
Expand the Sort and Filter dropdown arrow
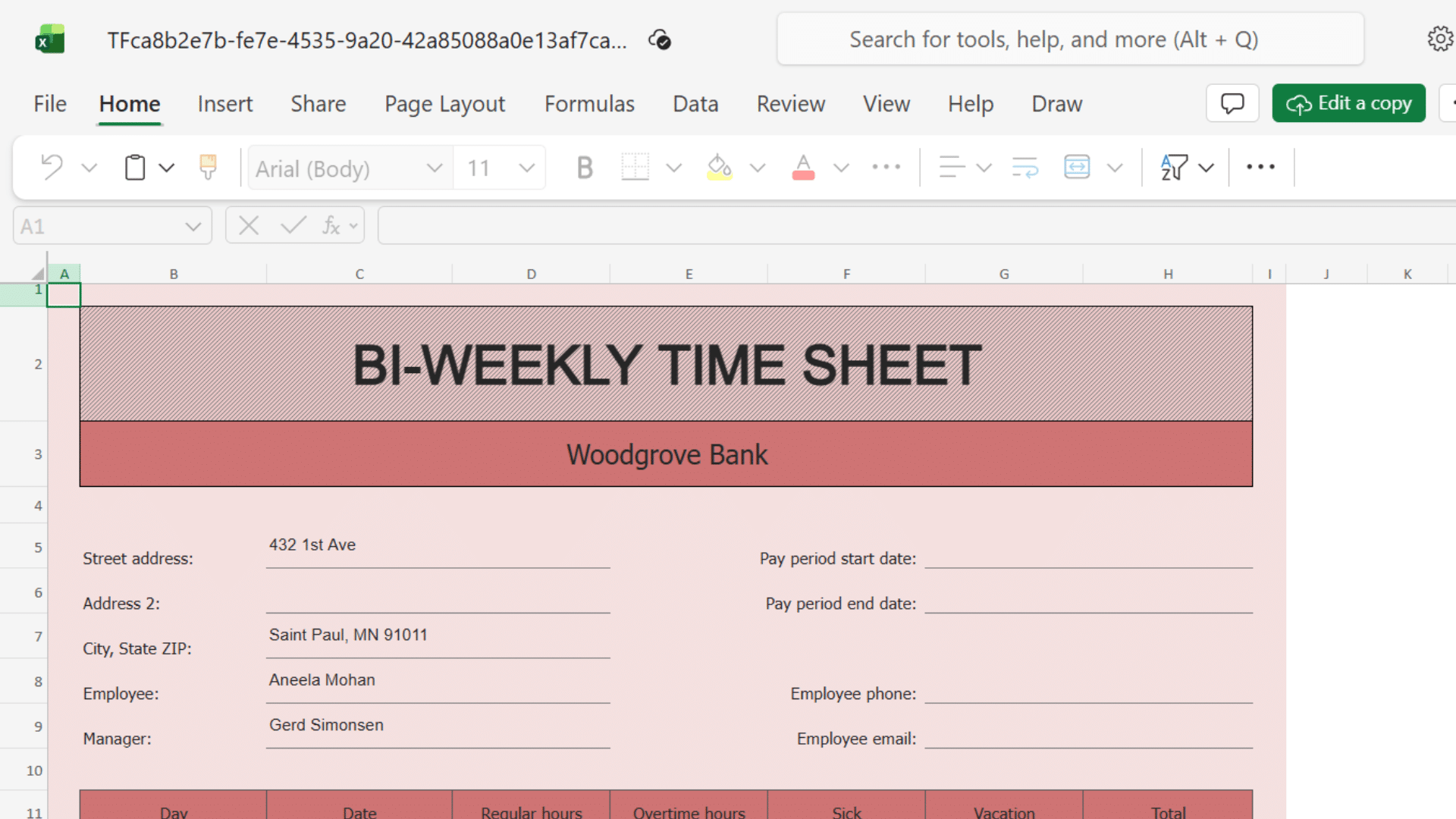1206,168
